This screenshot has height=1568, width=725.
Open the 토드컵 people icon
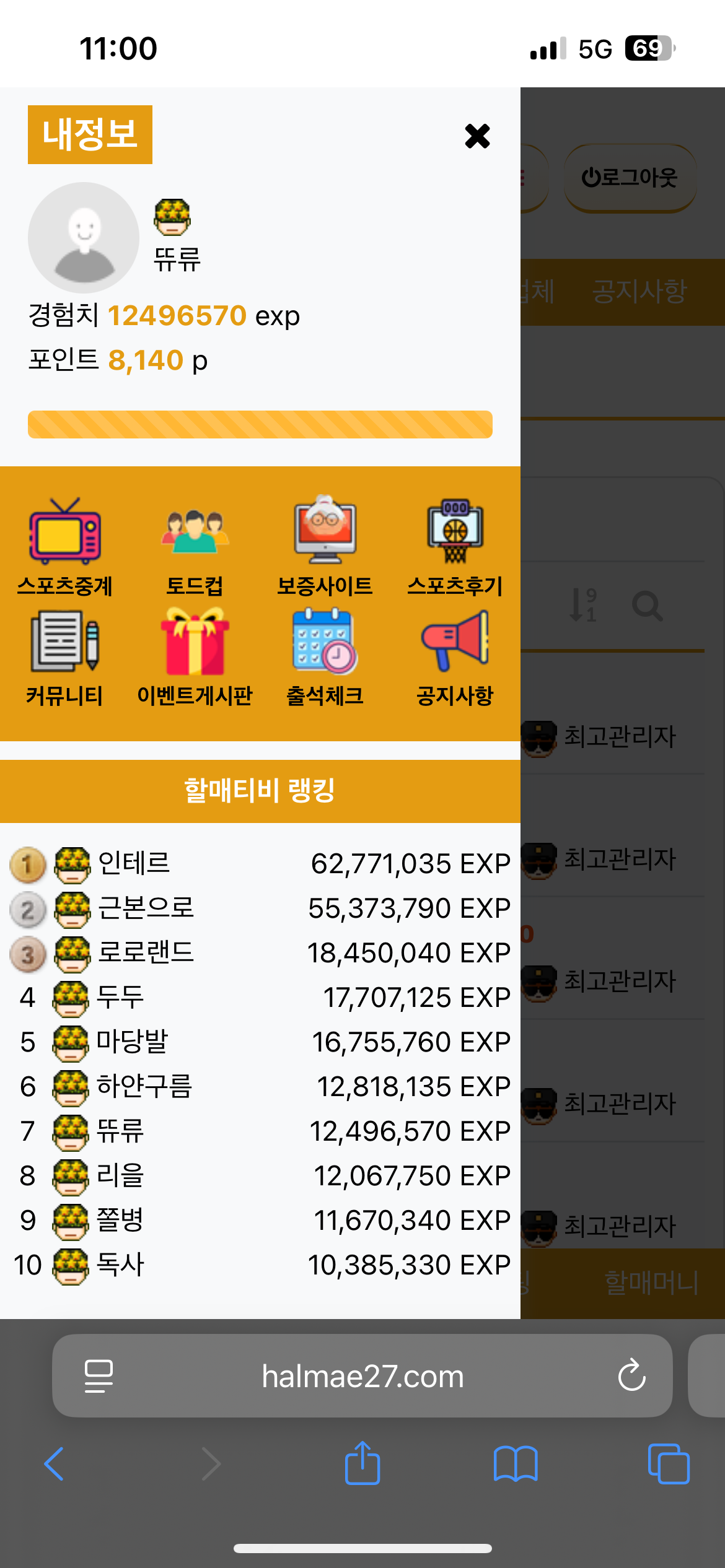point(195,531)
